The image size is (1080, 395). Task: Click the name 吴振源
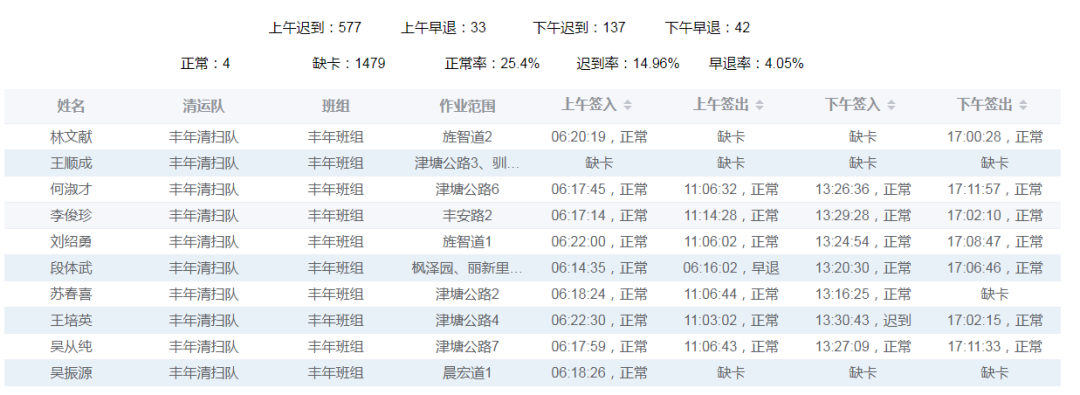(71, 372)
